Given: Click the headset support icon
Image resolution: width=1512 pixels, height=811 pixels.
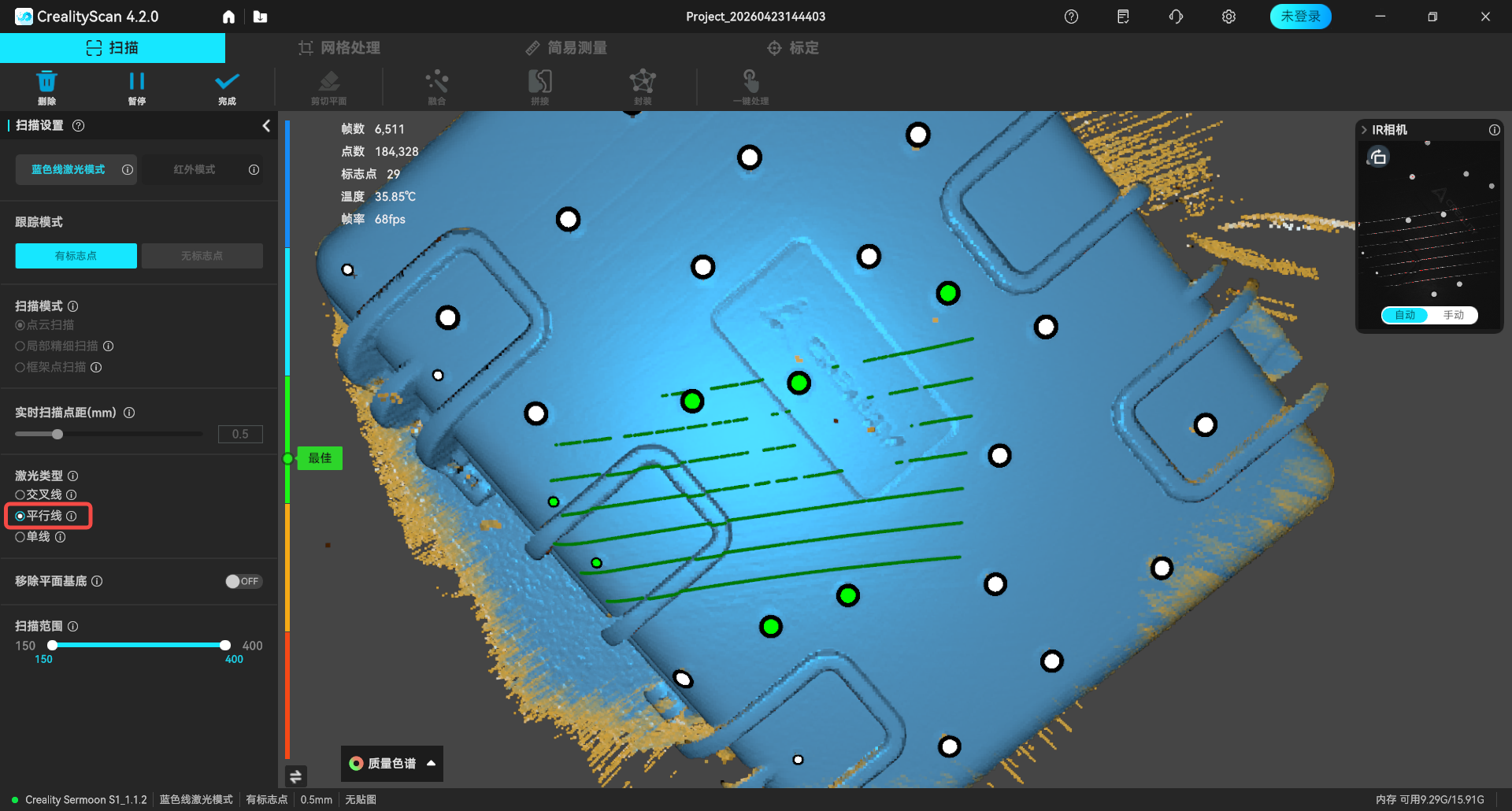Looking at the screenshot, I should 1176,17.
